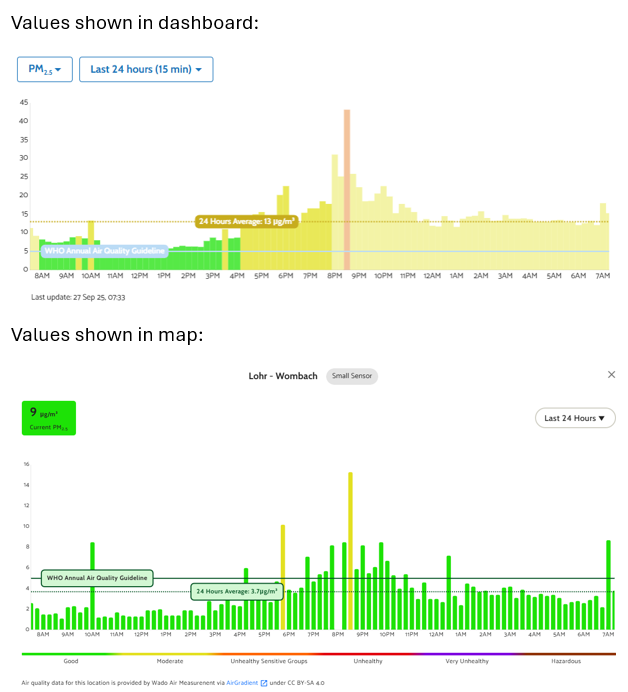Viewport: 628px width, 692px height.
Task: Open the AirGradient link
Action: click(x=242, y=683)
